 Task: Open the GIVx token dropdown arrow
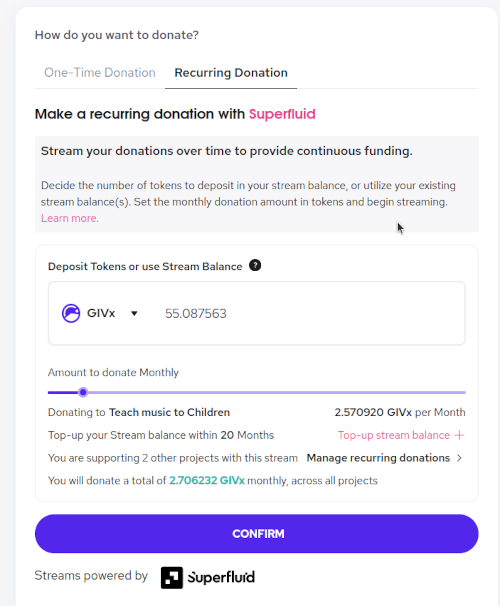coord(134,313)
